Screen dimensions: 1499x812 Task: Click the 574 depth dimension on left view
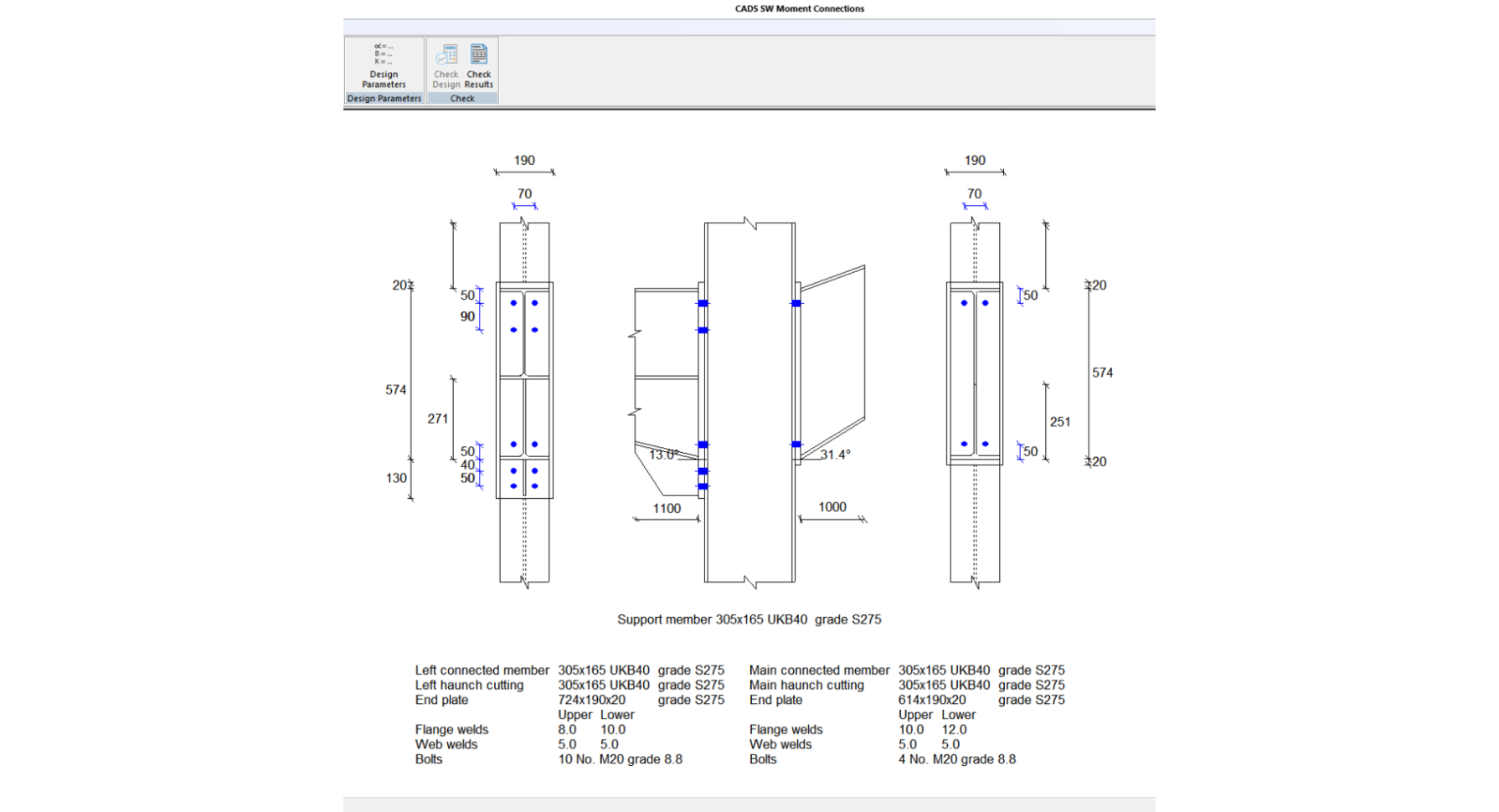pyautogui.click(x=394, y=389)
